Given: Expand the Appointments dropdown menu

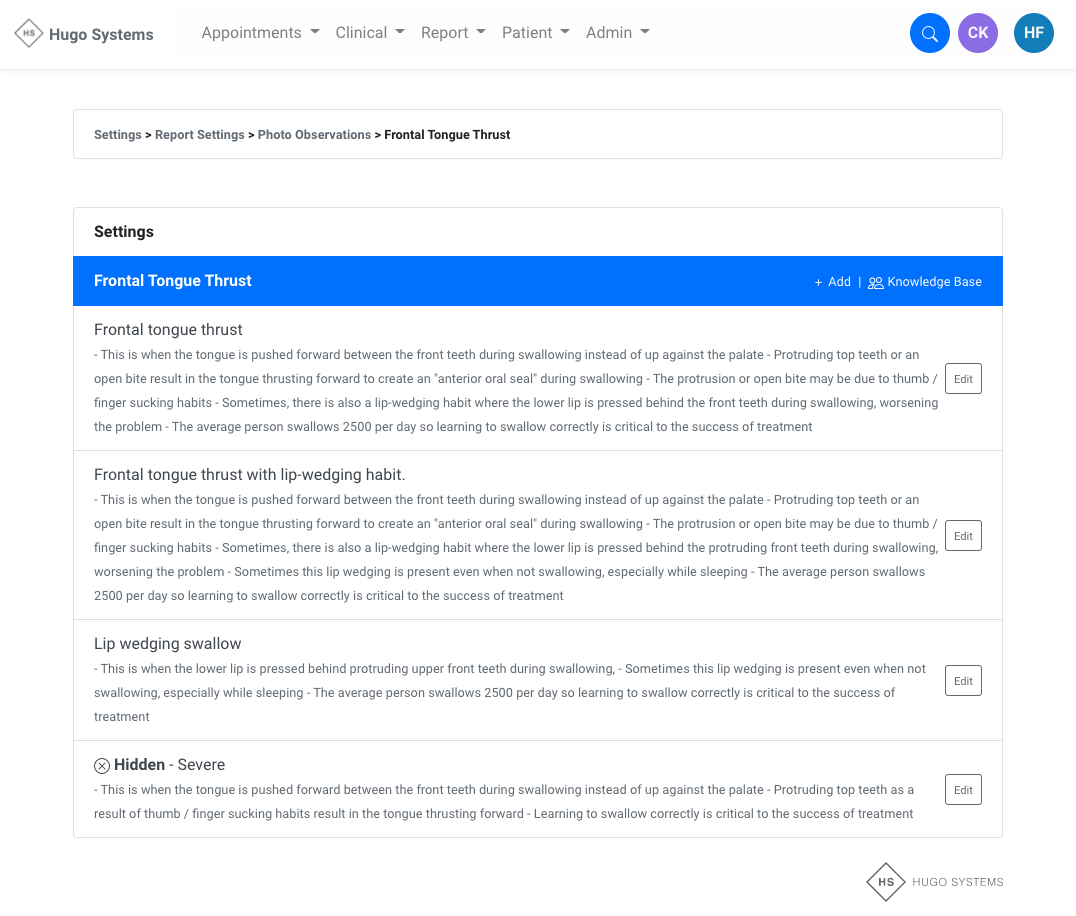Looking at the screenshot, I should tap(260, 33).
